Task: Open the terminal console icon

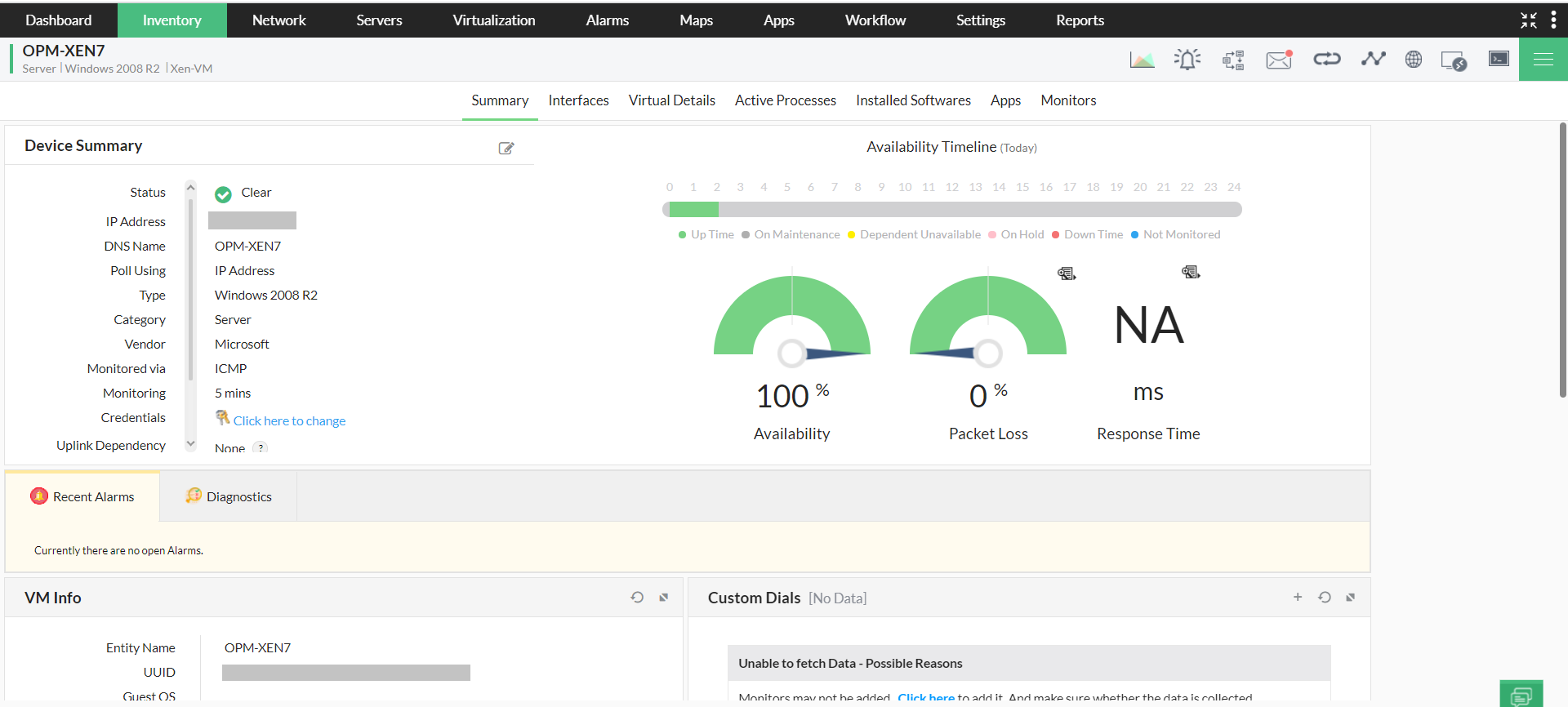Action: tap(1499, 59)
